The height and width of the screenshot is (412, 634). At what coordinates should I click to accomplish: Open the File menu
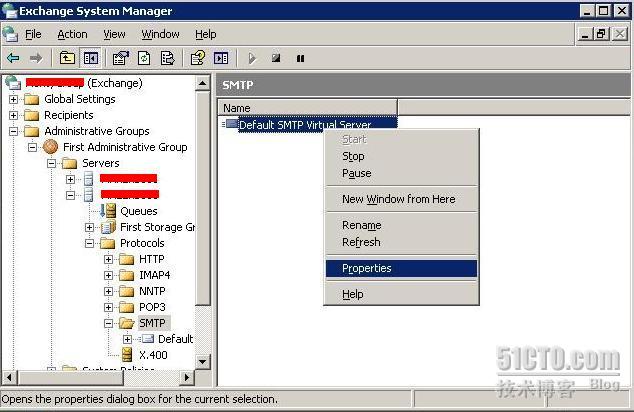pyautogui.click(x=33, y=34)
